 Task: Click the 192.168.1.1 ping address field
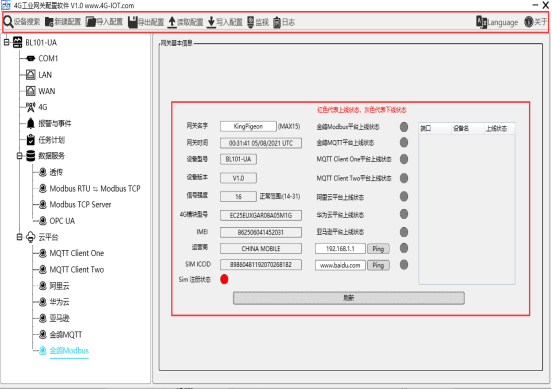coord(340,249)
